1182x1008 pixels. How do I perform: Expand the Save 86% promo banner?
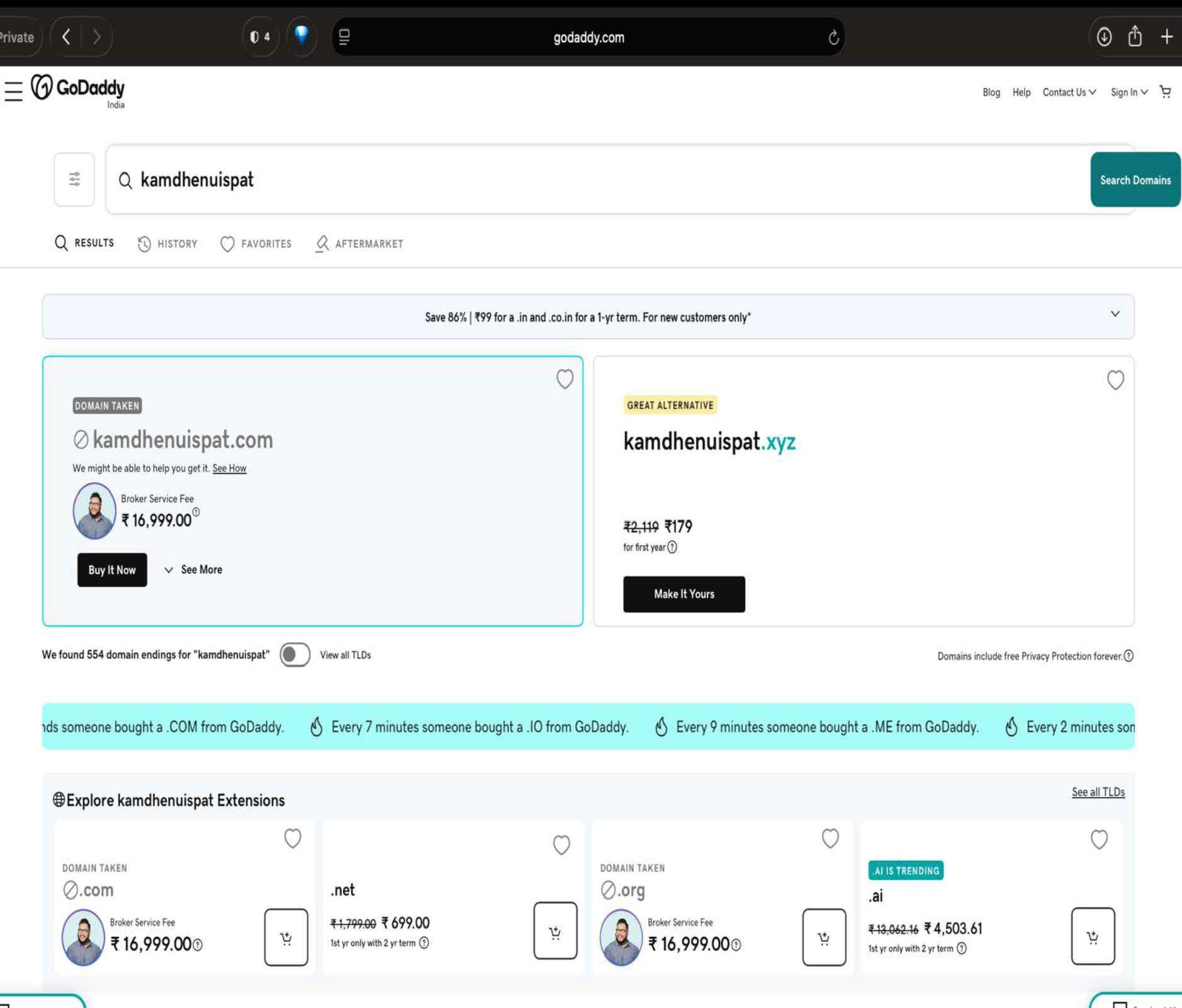coord(1115,314)
